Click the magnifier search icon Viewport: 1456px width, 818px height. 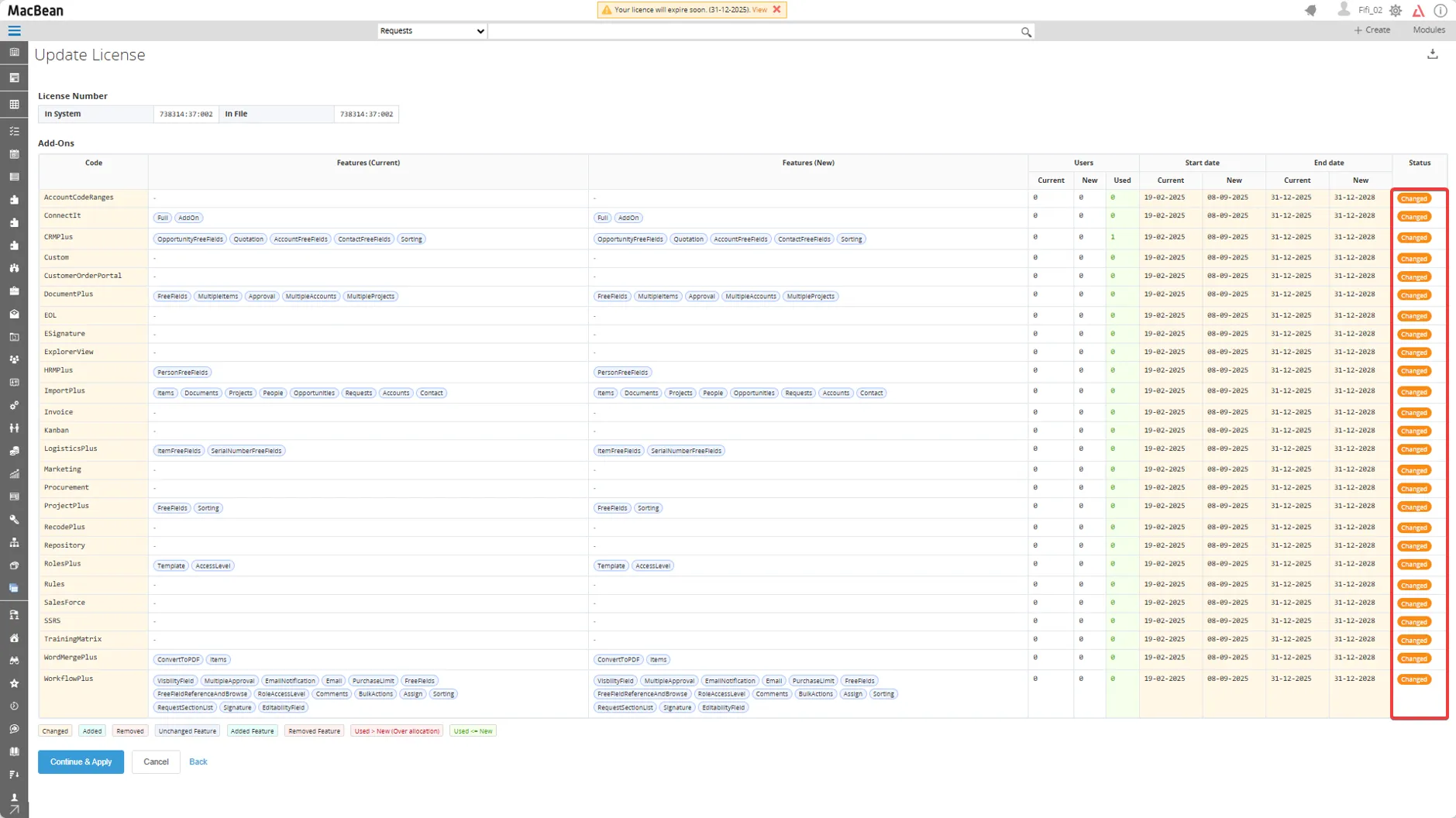(x=1026, y=32)
